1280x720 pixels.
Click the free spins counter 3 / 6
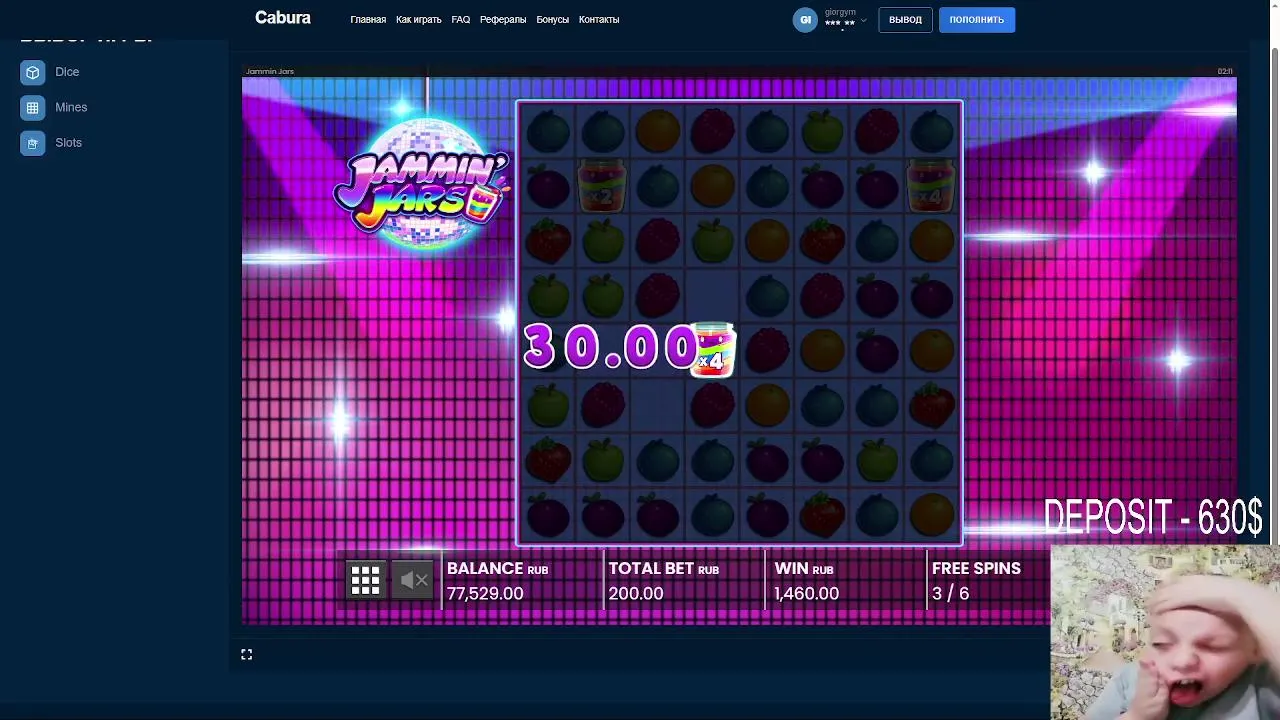click(x=950, y=593)
